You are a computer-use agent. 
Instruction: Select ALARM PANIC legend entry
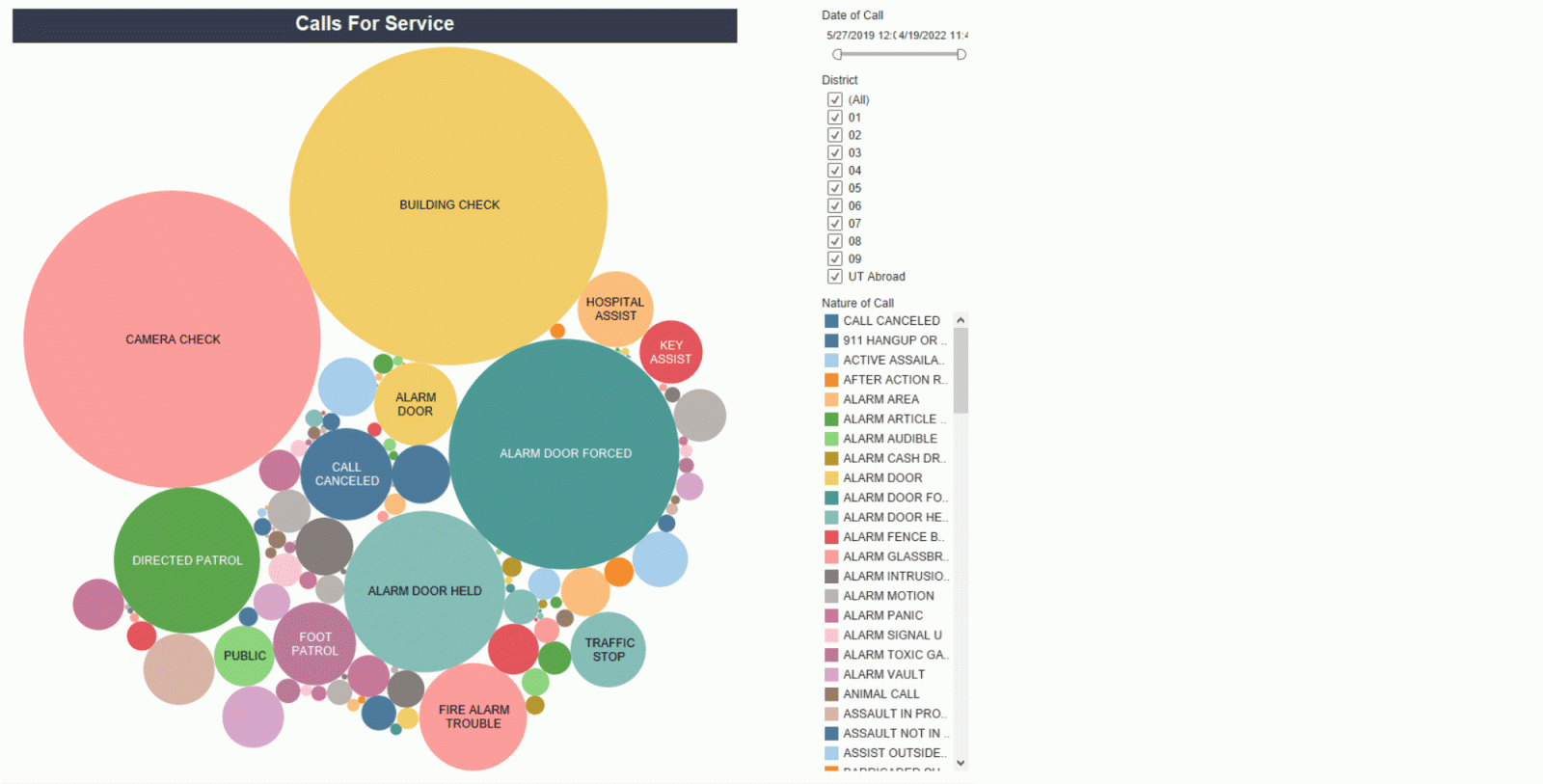(886, 615)
